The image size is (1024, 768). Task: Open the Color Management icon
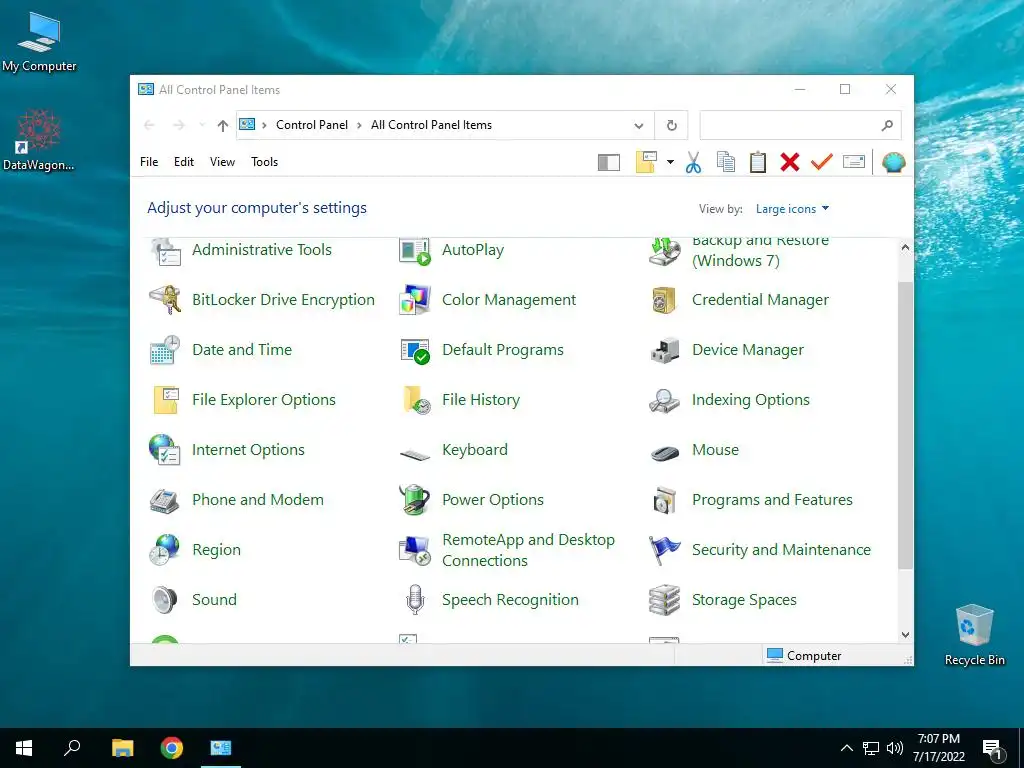415,300
